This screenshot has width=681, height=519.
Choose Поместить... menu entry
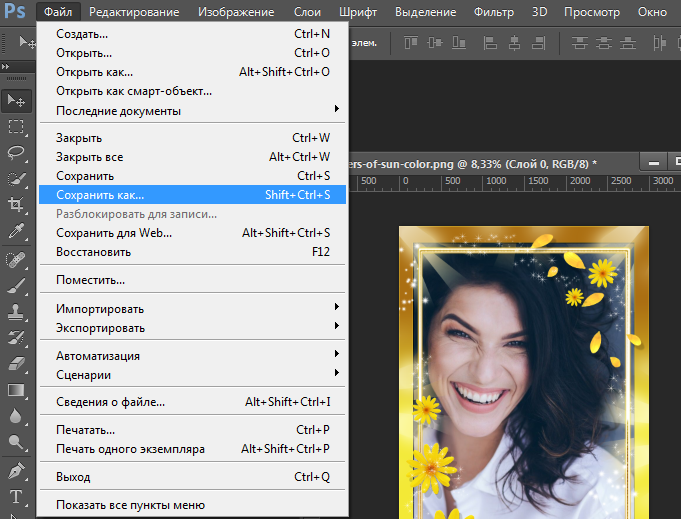pos(192,280)
